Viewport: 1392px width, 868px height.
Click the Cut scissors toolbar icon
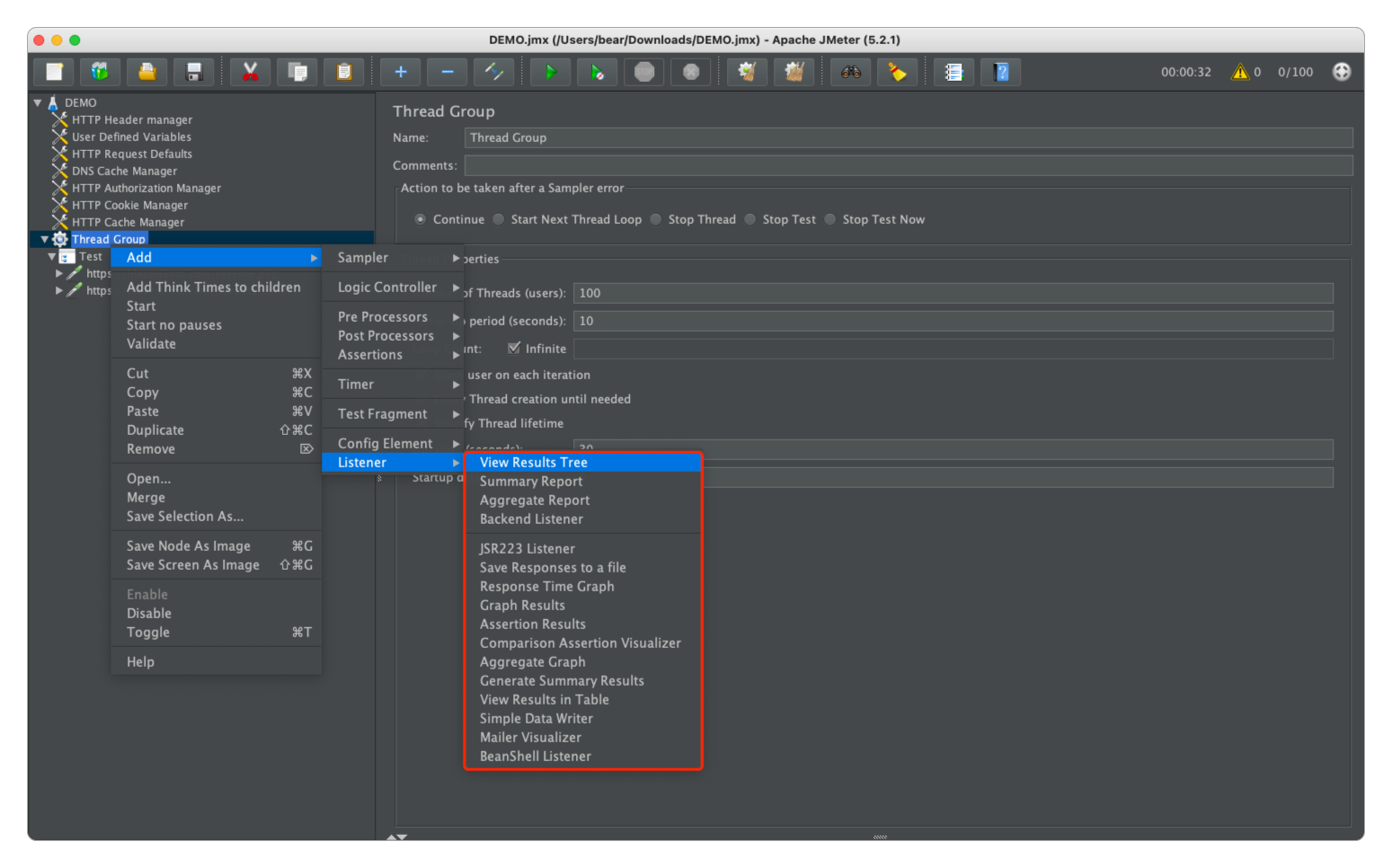pos(250,72)
